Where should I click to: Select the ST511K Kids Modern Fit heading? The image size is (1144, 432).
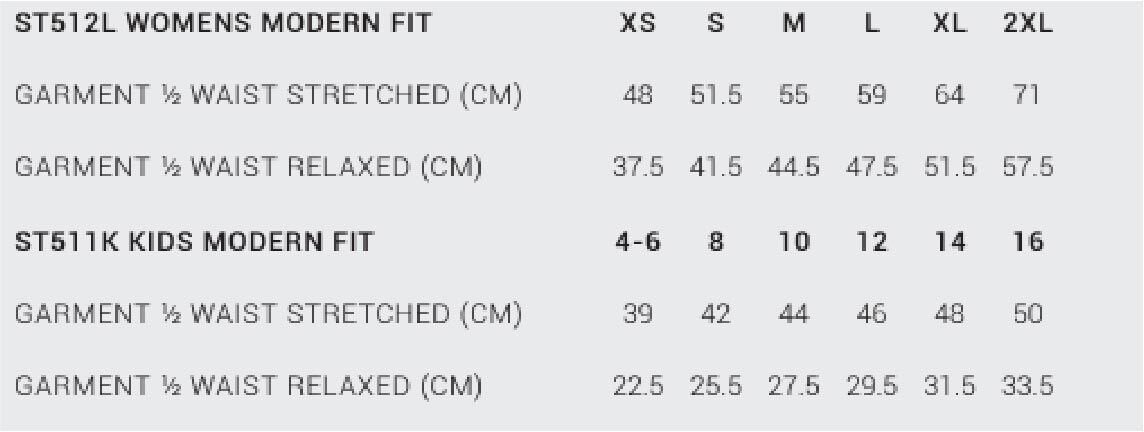[194, 242]
